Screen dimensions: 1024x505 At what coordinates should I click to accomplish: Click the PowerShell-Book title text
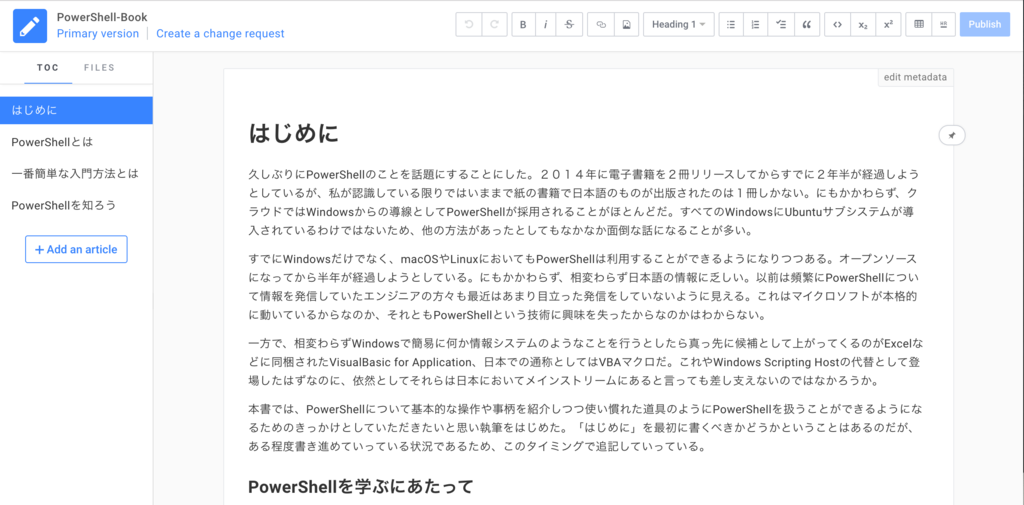(x=102, y=17)
